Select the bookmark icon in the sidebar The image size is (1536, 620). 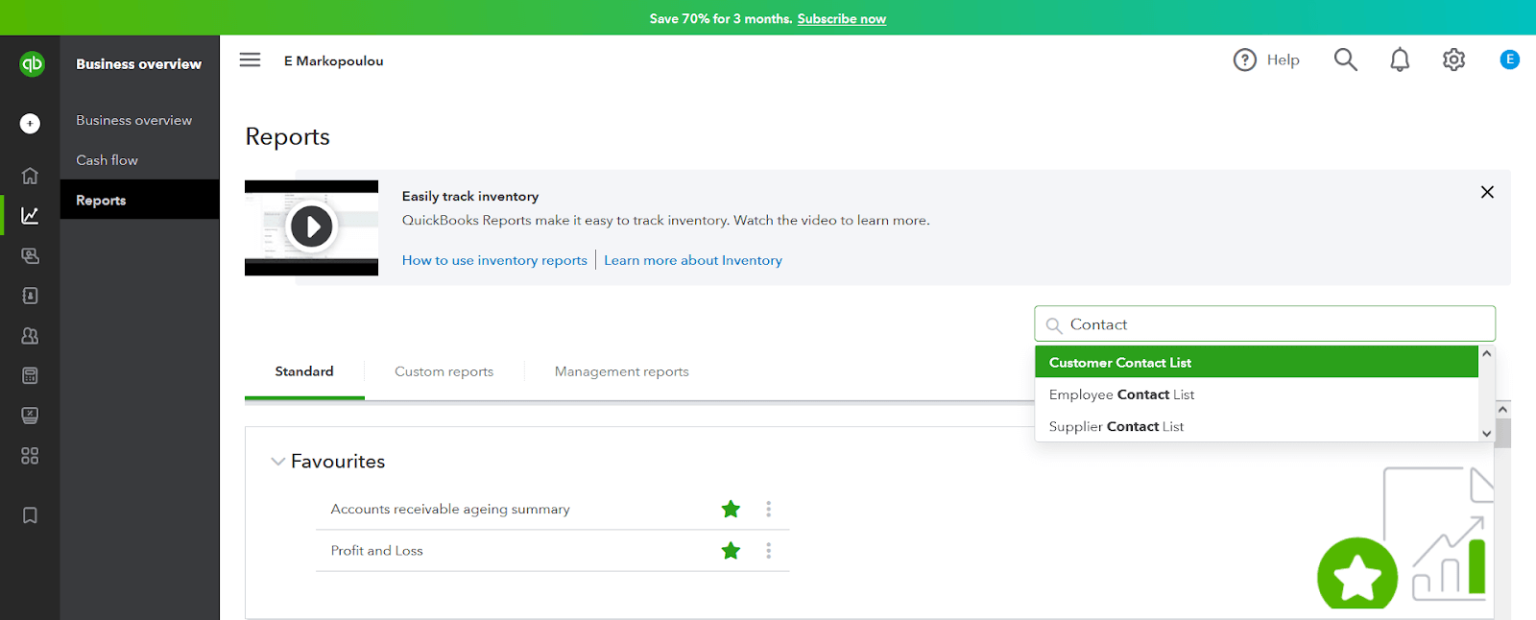[30, 515]
